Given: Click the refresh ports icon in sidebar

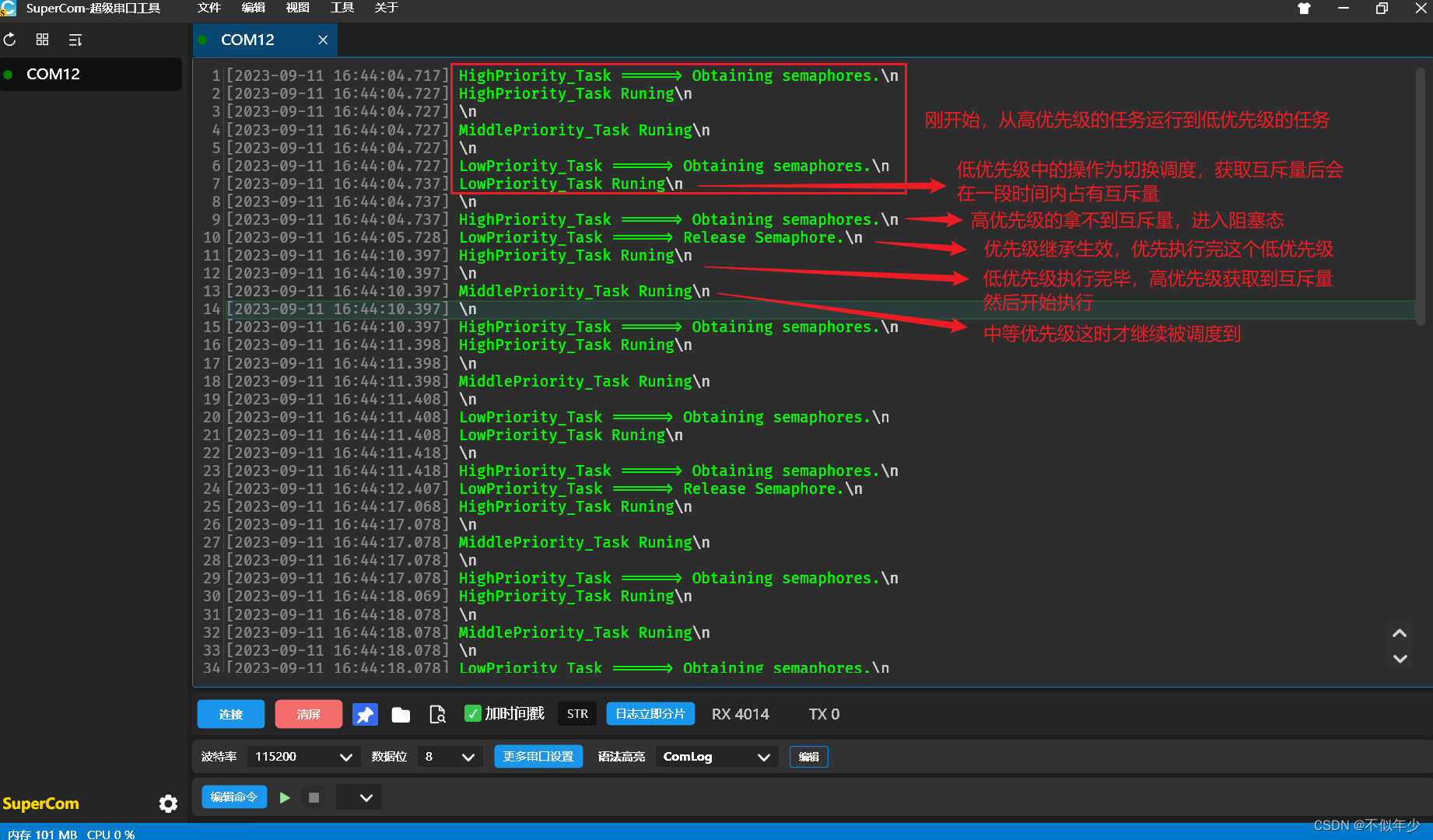Looking at the screenshot, I should (10, 40).
